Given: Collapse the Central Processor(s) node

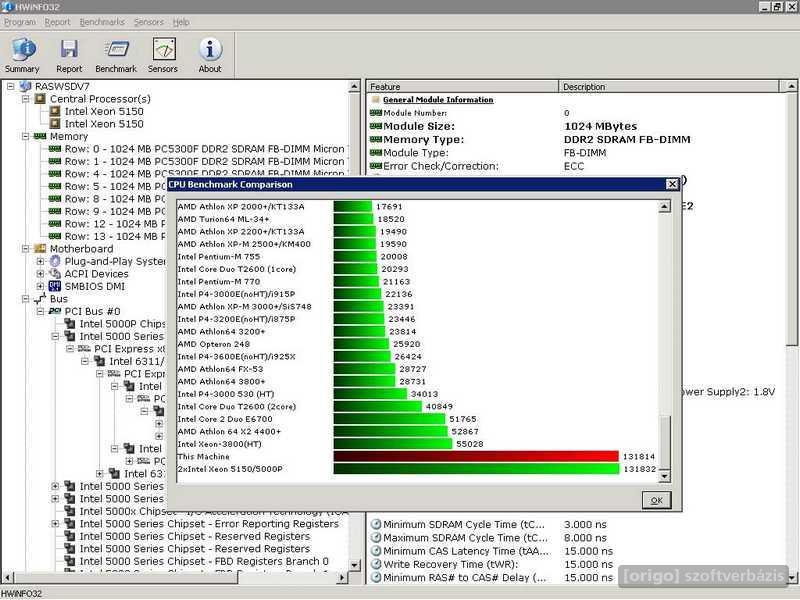Looking at the screenshot, I should [x=26, y=98].
